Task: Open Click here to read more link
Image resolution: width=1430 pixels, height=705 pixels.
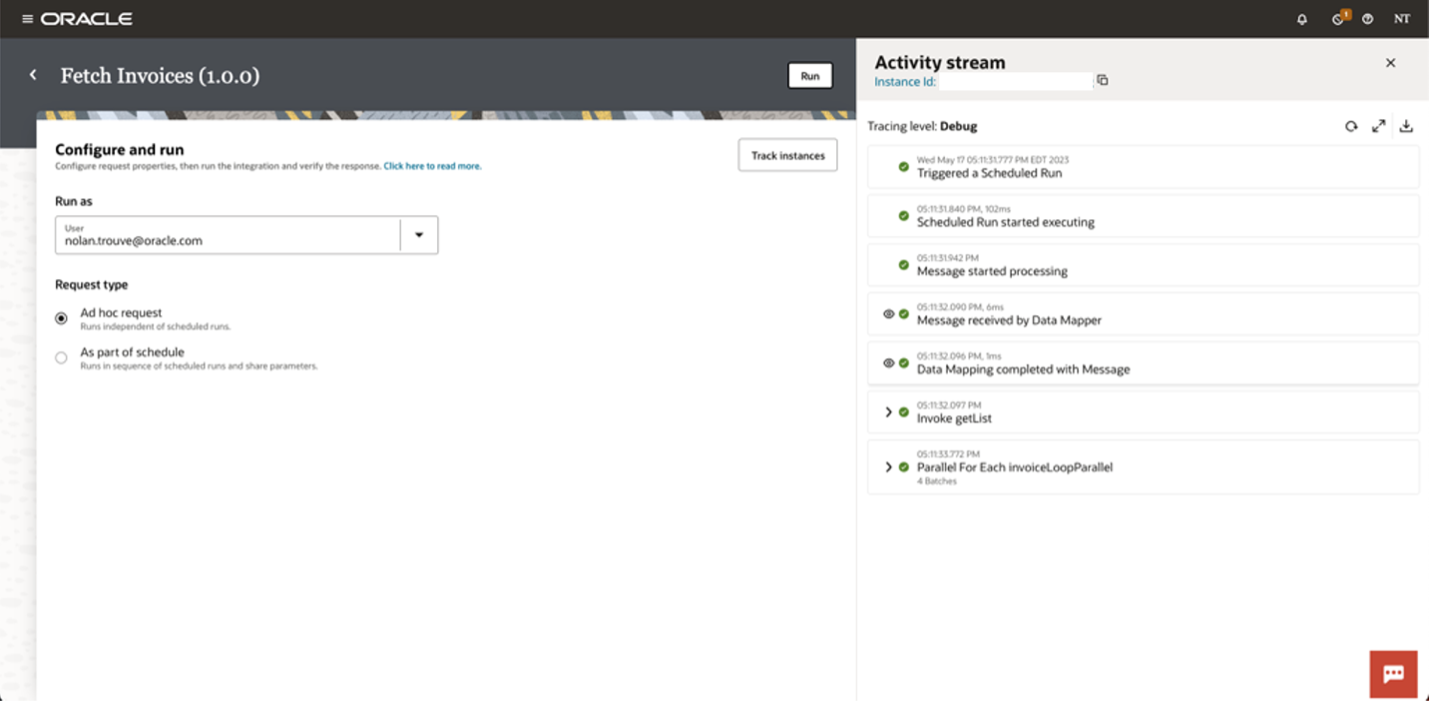Action: (x=431, y=166)
